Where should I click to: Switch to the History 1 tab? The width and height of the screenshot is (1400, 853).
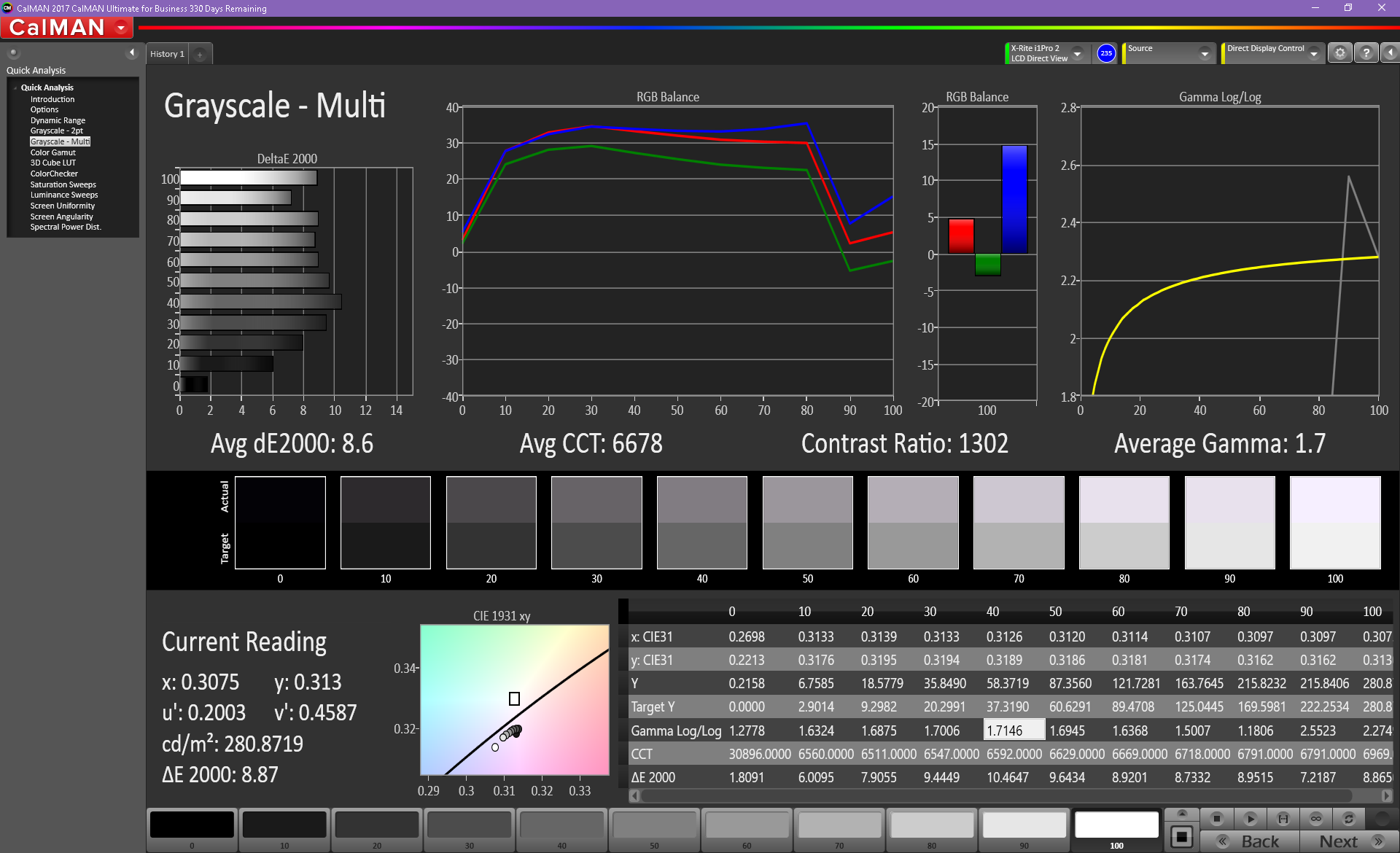(x=167, y=54)
